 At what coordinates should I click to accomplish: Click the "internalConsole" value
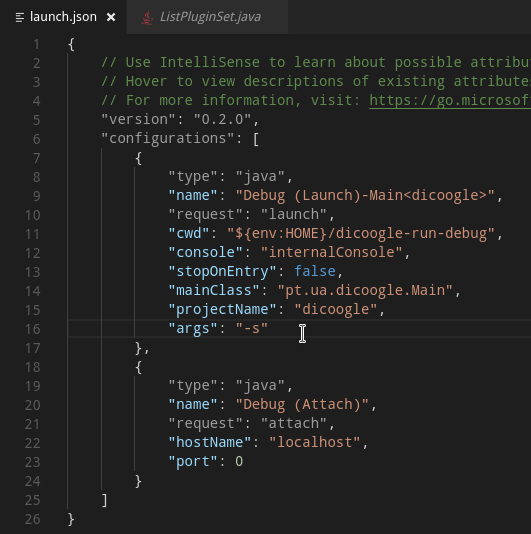point(332,253)
